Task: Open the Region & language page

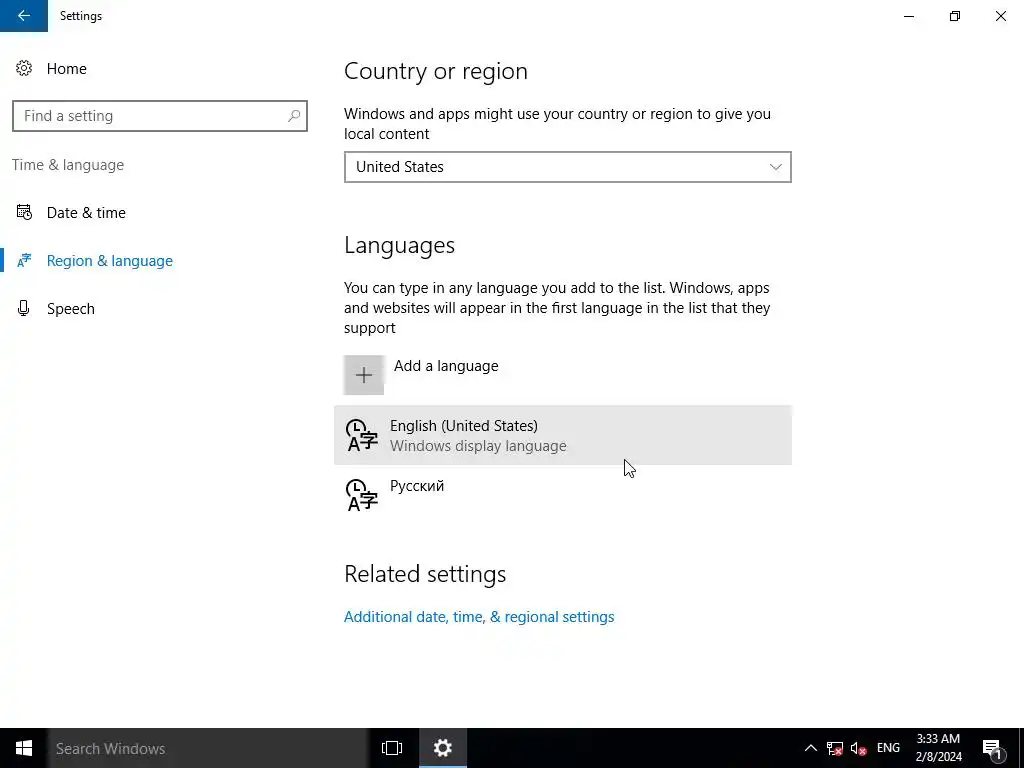Action: pyautogui.click(x=110, y=261)
